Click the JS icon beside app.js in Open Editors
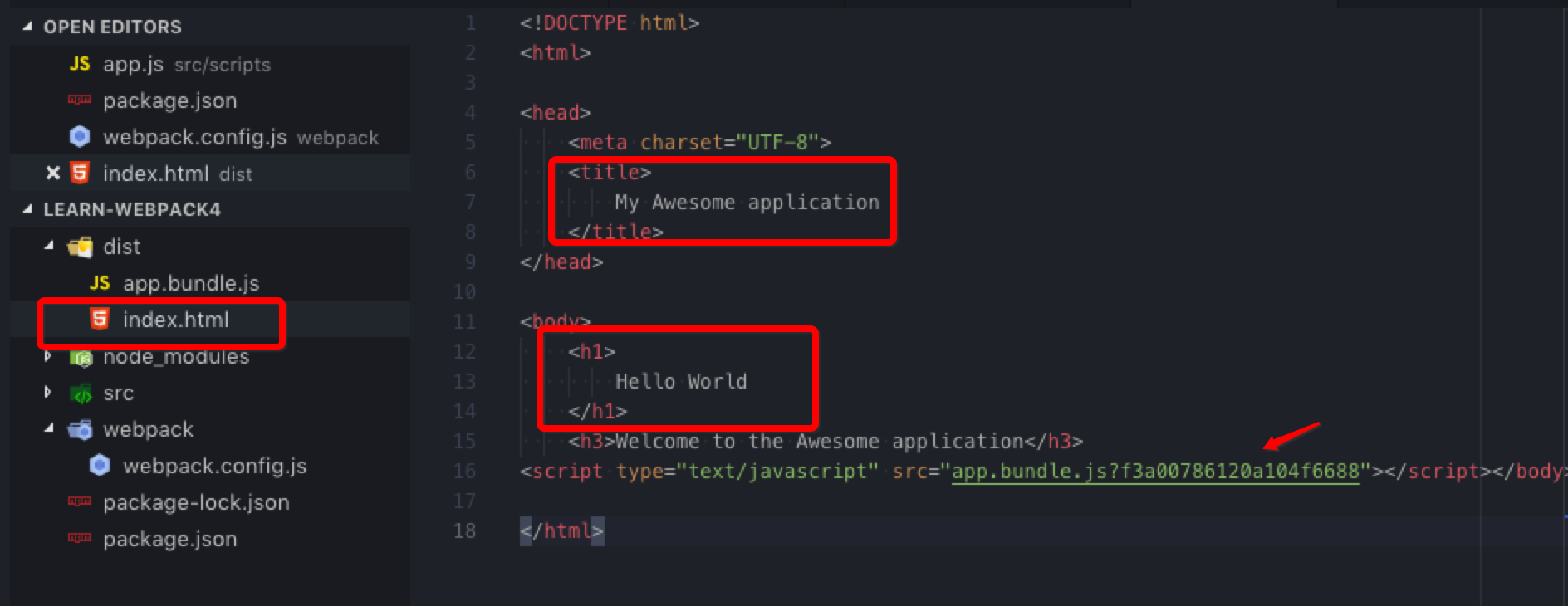Screen dimensions: 1568x606 pos(80,64)
